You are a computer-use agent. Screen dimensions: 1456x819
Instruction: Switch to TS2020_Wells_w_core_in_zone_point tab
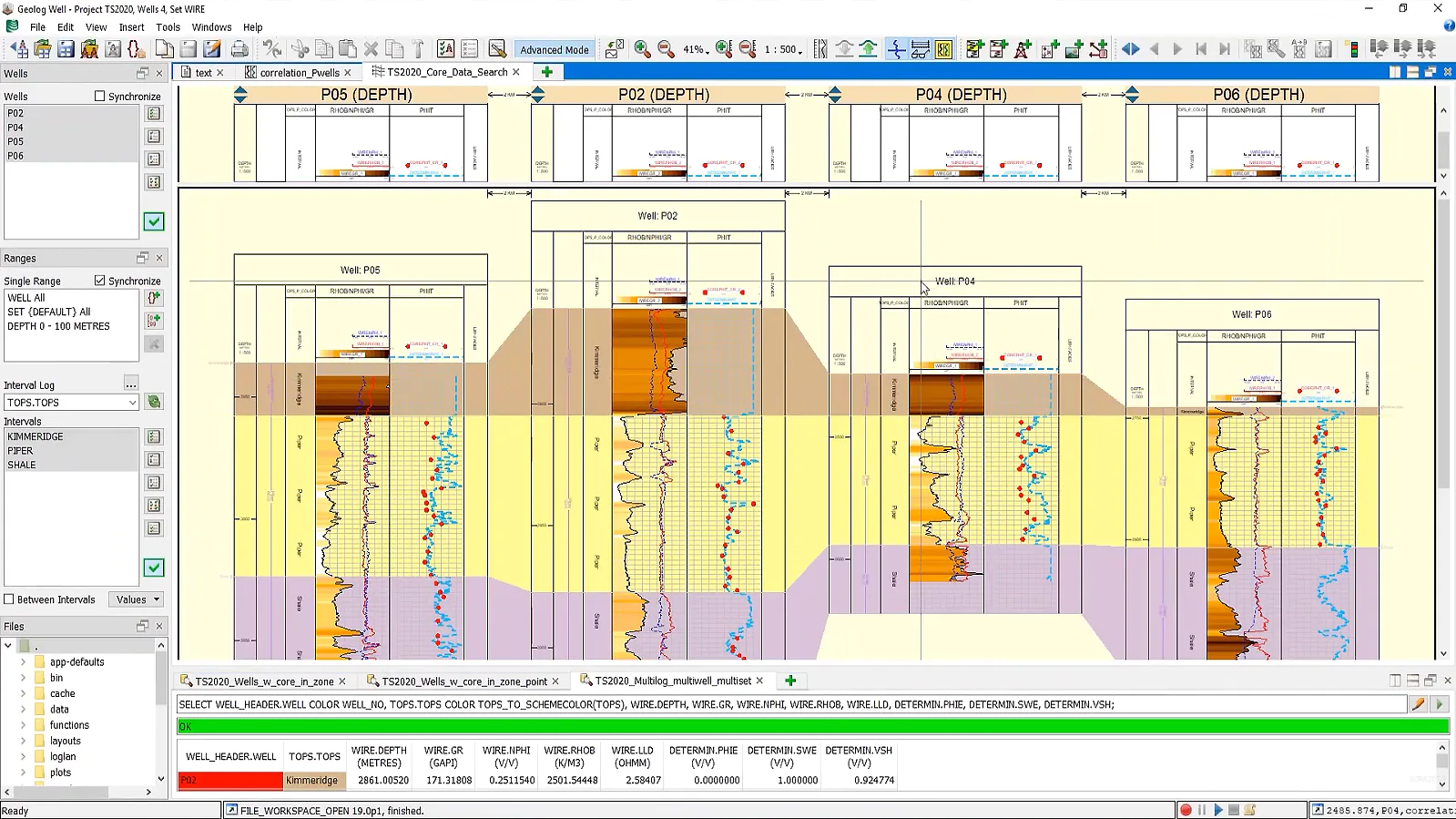464,681
